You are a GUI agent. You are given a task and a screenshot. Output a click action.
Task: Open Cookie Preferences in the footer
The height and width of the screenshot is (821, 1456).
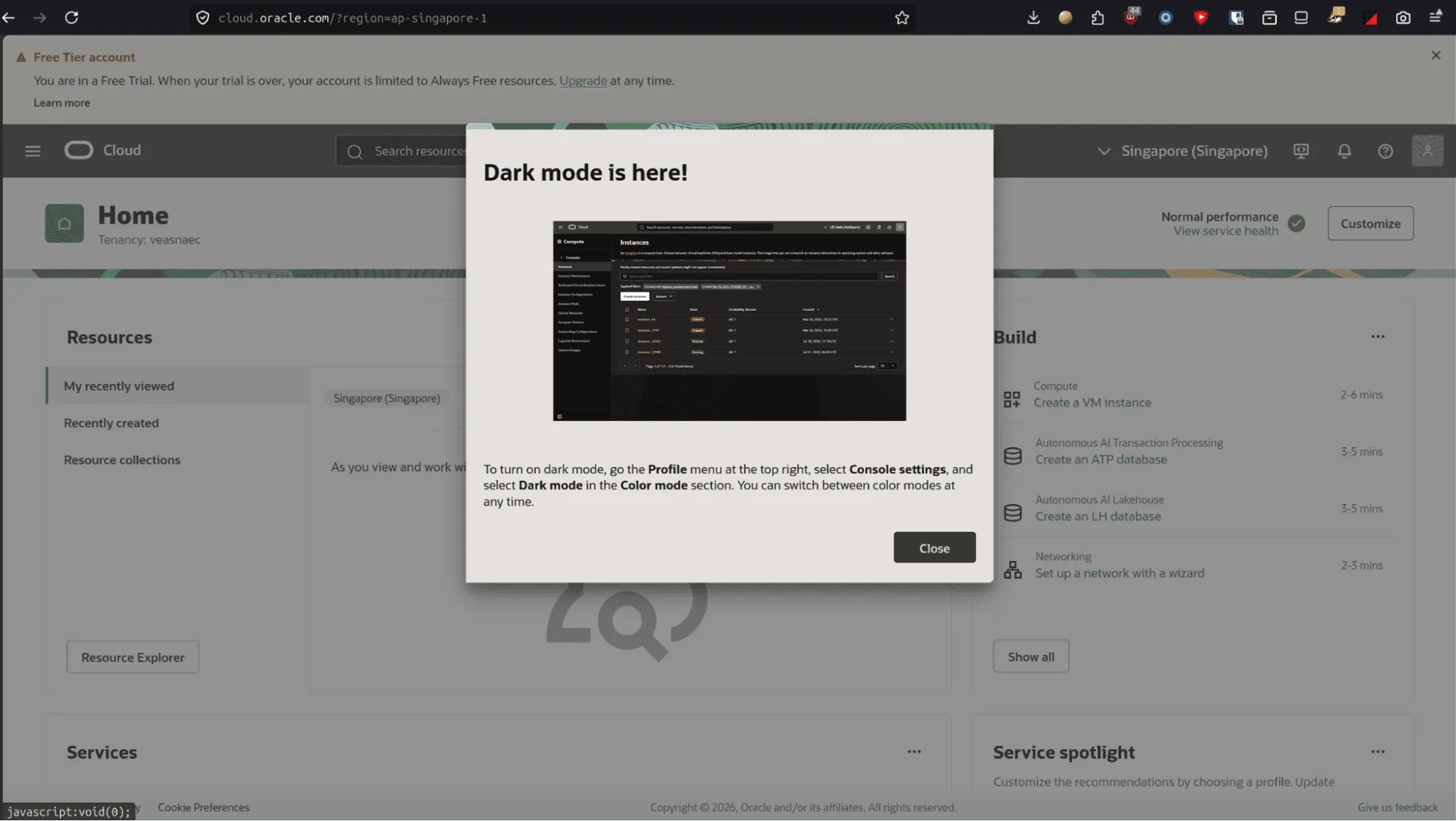click(x=204, y=807)
